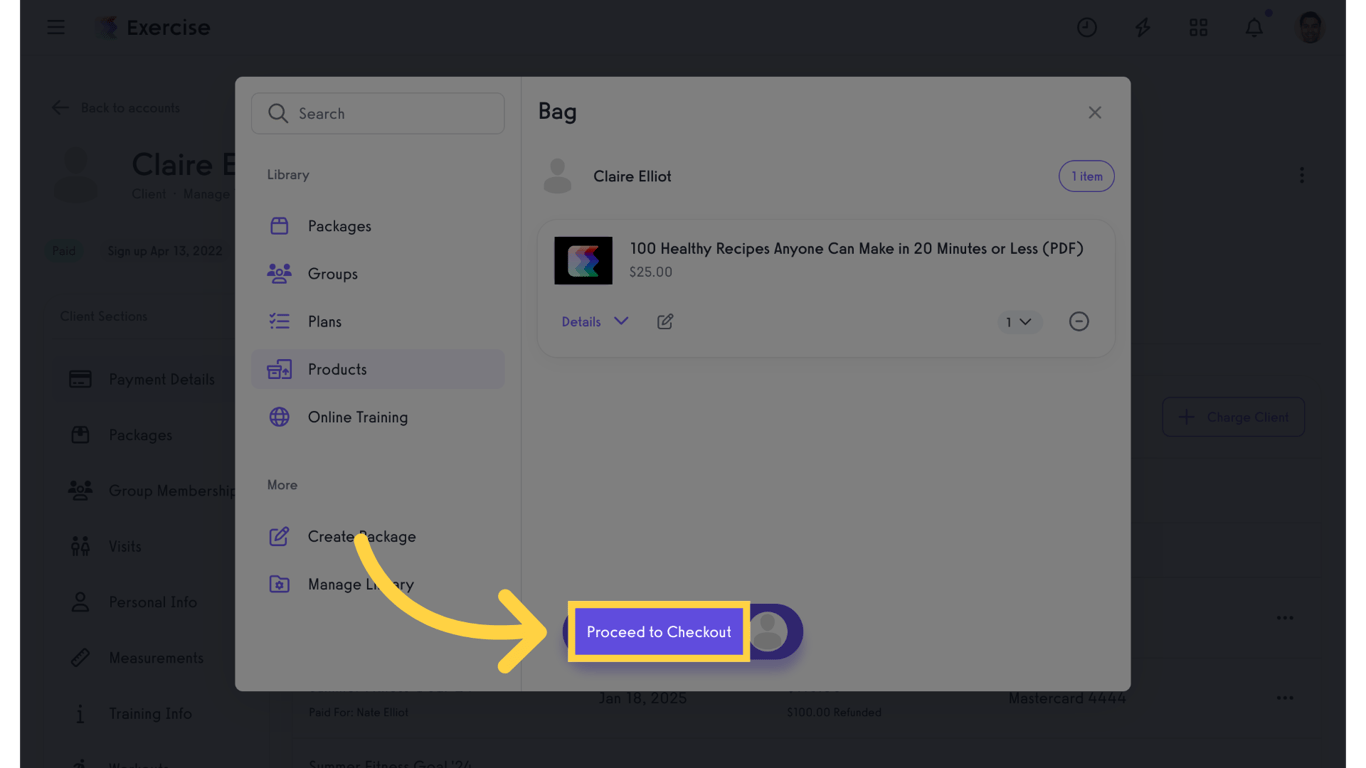The height and width of the screenshot is (768, 1366).
Task: Remove the recipes PDF with the minus icon
Action: pyautogui.click(x=1078, y=321)
